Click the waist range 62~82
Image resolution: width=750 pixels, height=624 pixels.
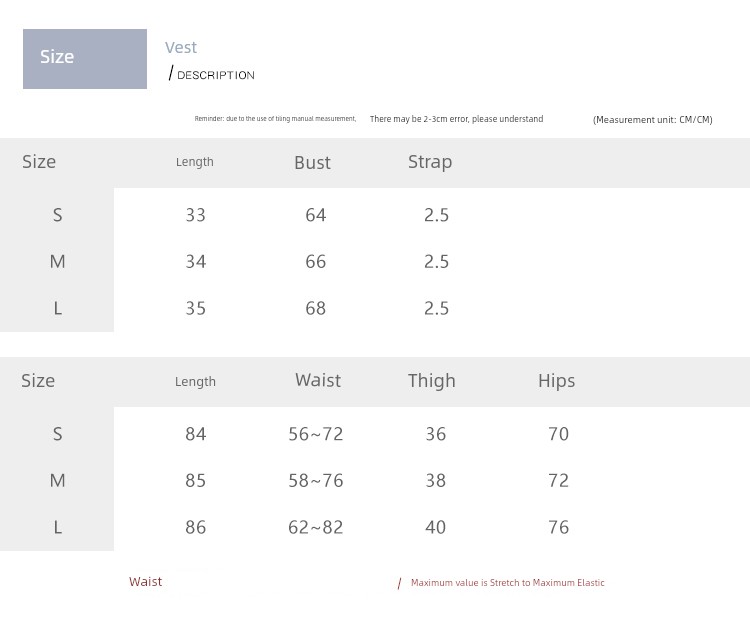click(x=316, y=527)
